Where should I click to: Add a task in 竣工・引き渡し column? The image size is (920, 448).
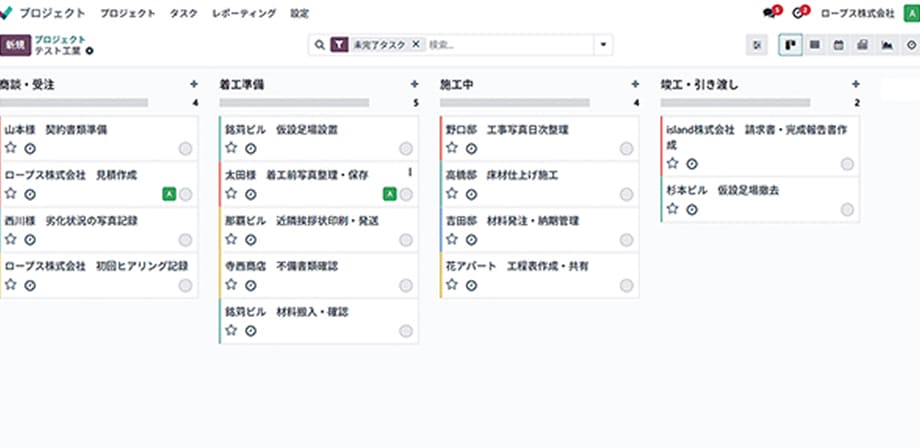pyautogui.click(x=855, y=84)
